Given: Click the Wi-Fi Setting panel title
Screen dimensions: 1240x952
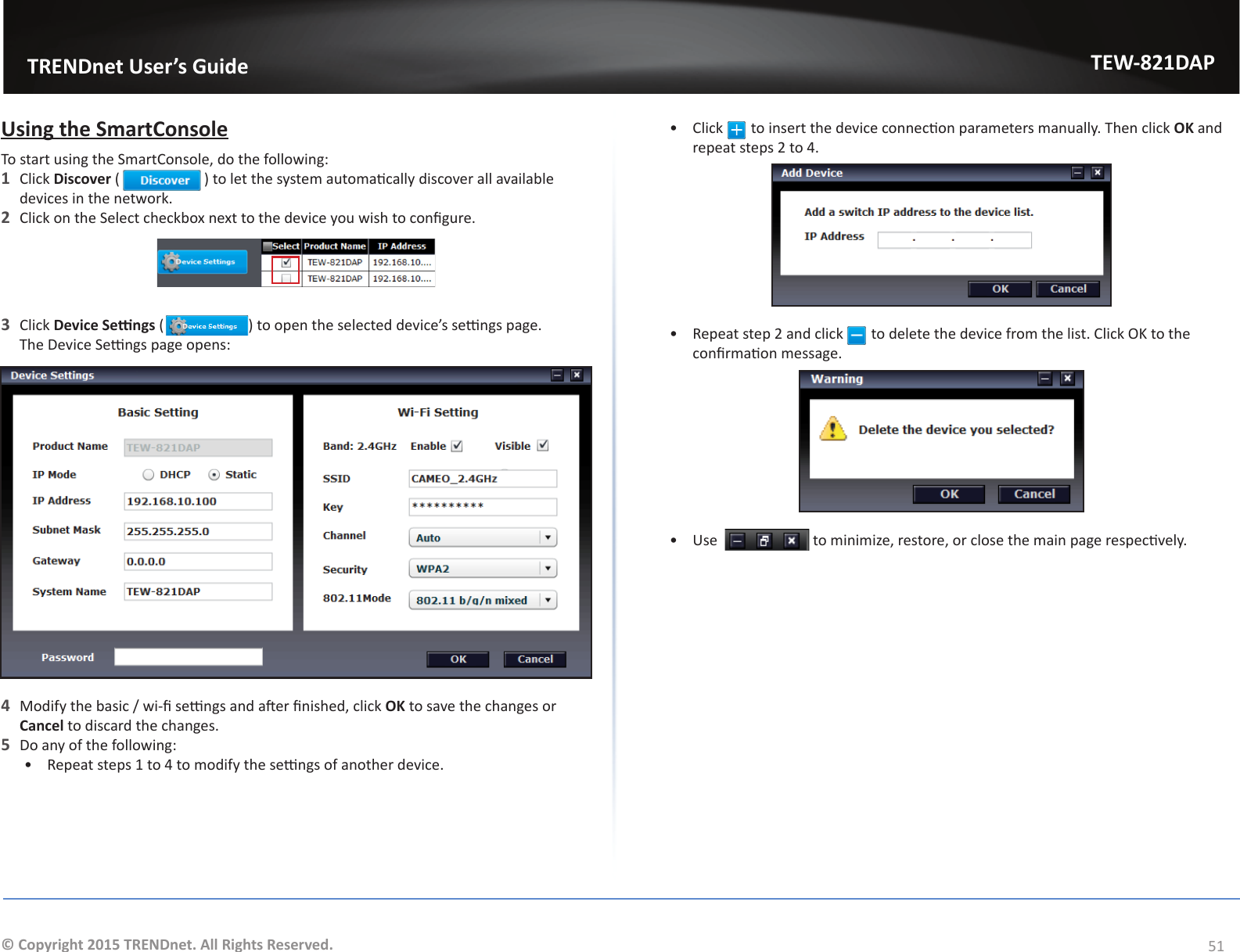Looking at the screenshot, I should [x=438, y=412].
